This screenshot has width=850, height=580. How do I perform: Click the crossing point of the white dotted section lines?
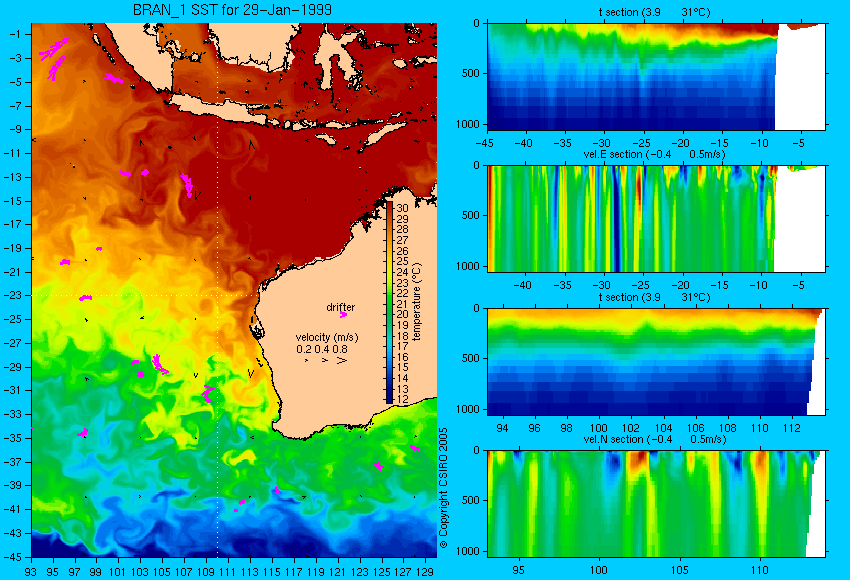[217, 295]
